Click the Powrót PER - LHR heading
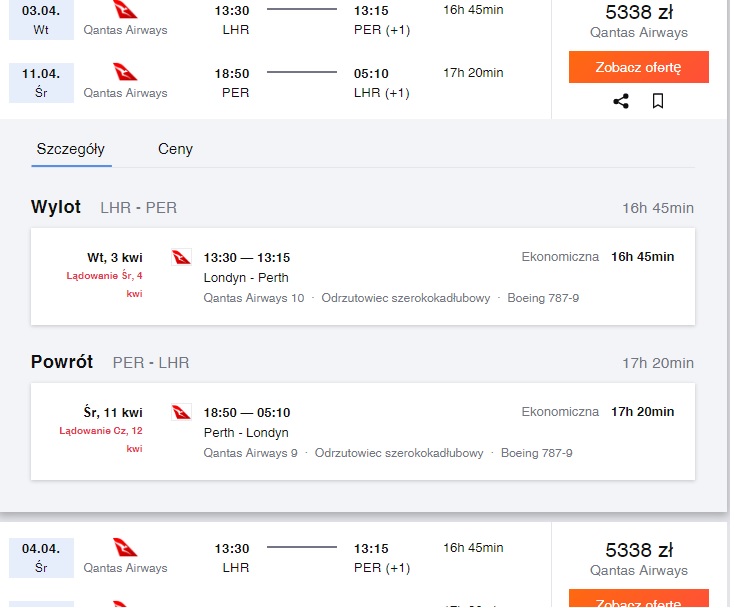This screenshot has height=608, width=734. click(x=110, y=362)
